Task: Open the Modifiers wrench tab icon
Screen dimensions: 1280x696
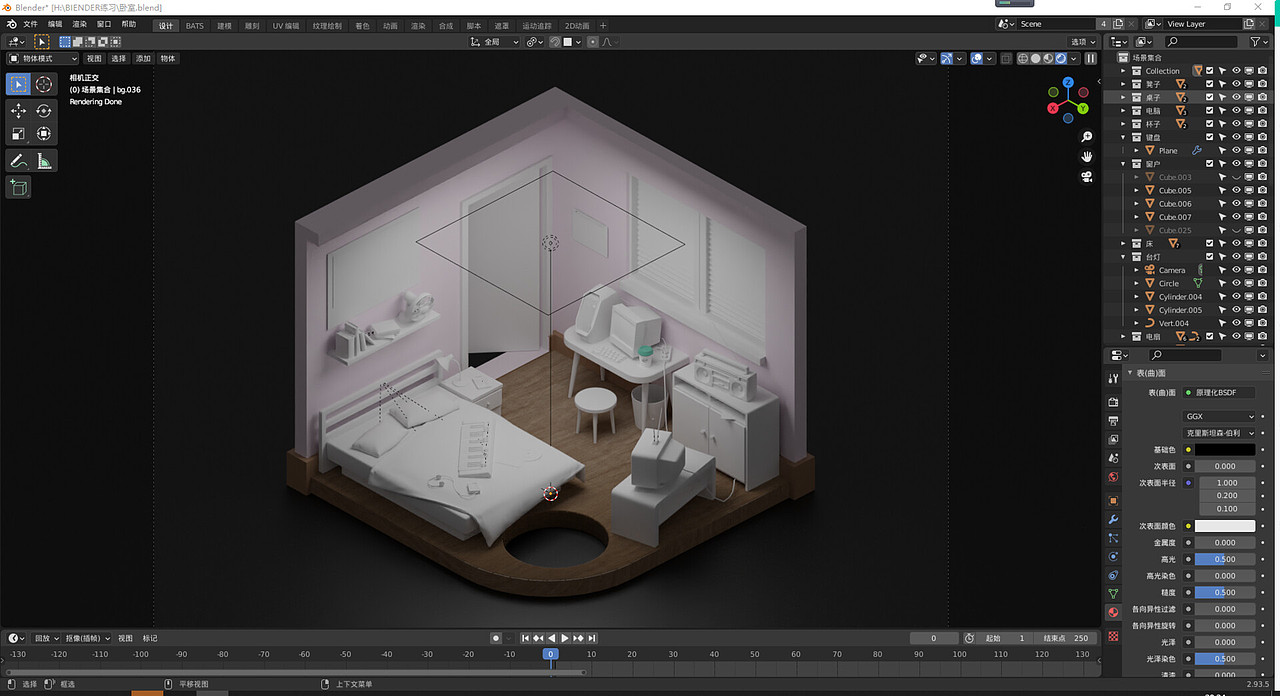Action: pos(1113,520)
